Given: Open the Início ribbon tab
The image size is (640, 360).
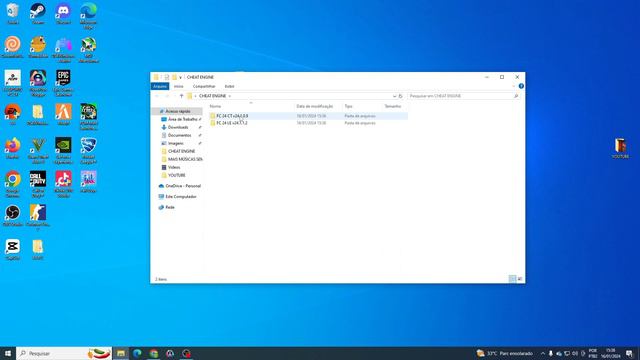Looking at the screenshot, I should coord(179,86).
